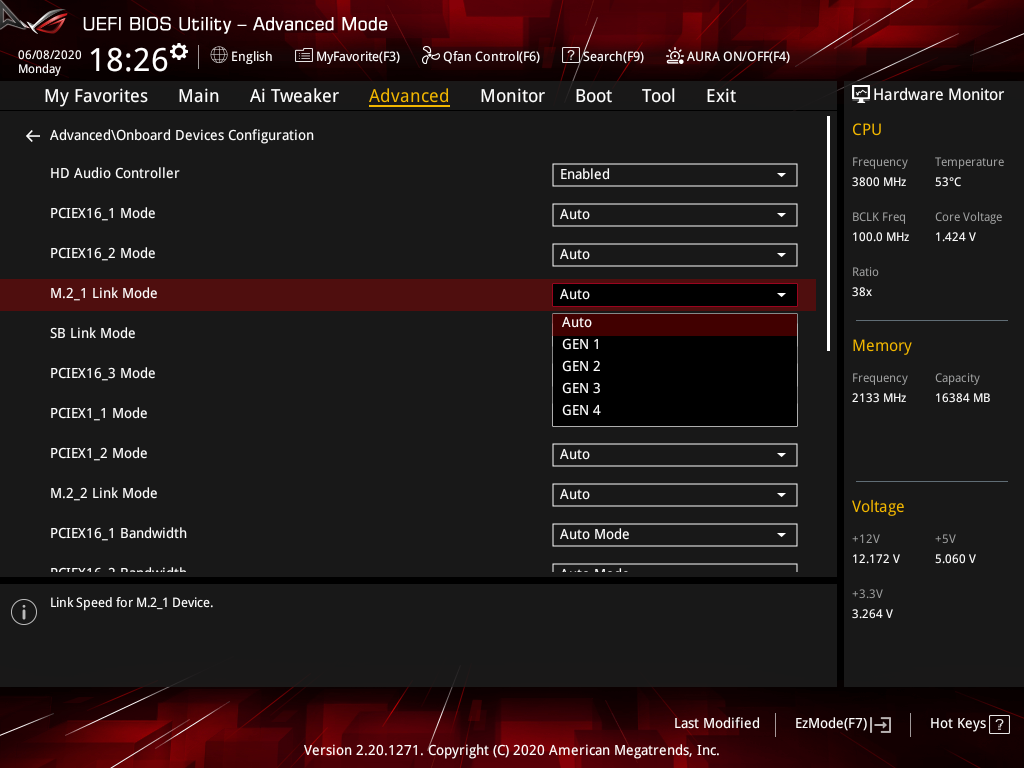The image size is (1024, 768).
Task: Switch to EzMode(F7)
Action: 843,724
